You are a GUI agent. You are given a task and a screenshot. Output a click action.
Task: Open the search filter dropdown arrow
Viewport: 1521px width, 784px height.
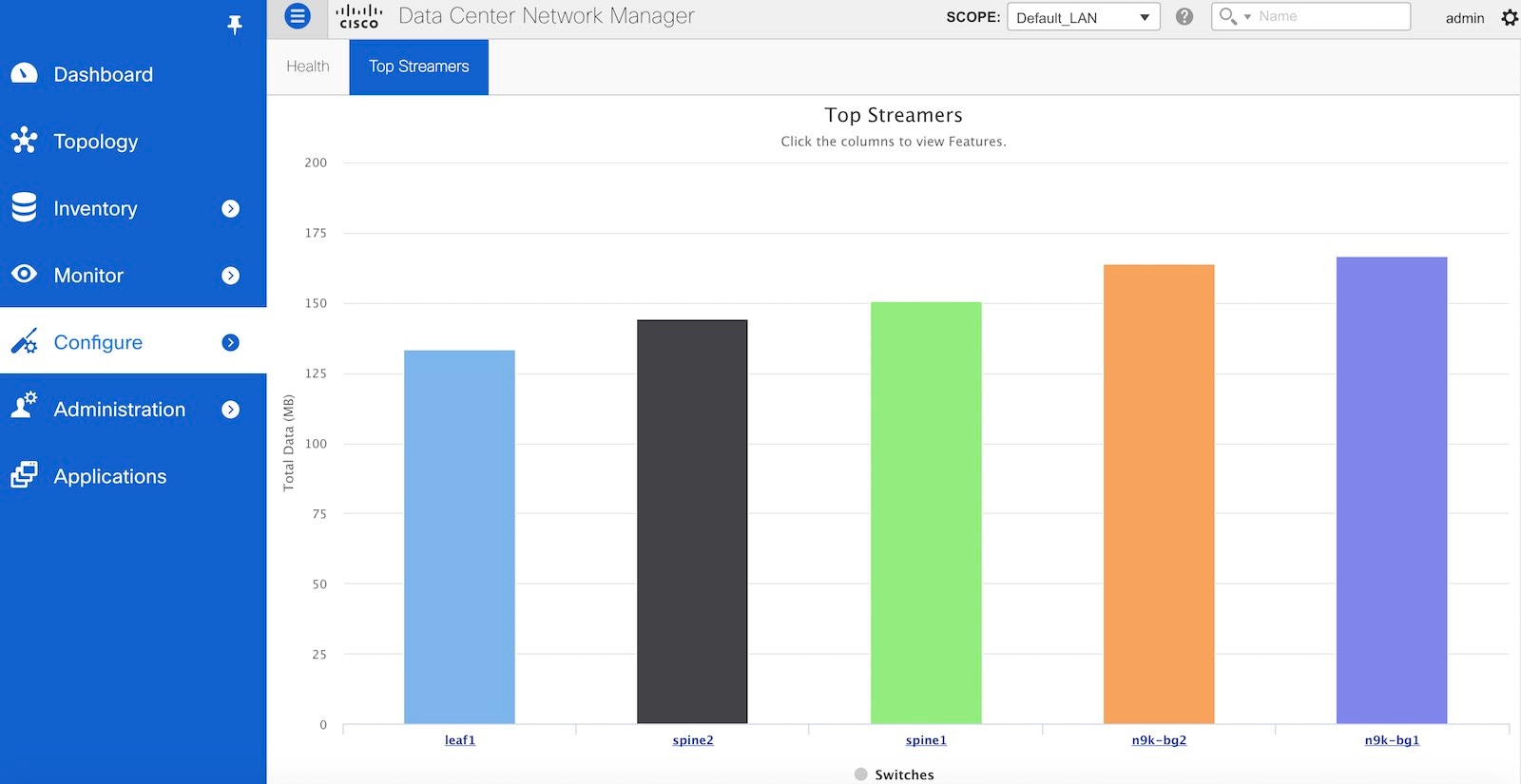[x=1247, y=17]
